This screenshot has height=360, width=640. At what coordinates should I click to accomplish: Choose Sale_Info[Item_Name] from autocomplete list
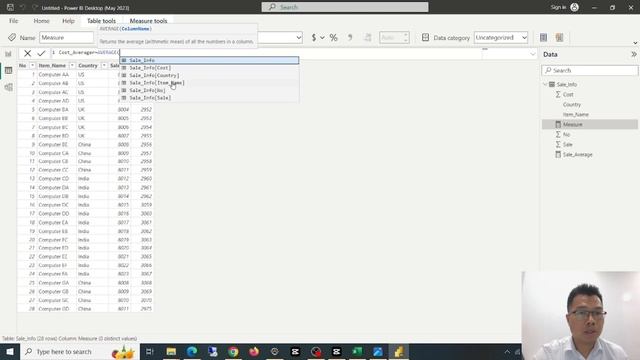click(x=209, y=83)
